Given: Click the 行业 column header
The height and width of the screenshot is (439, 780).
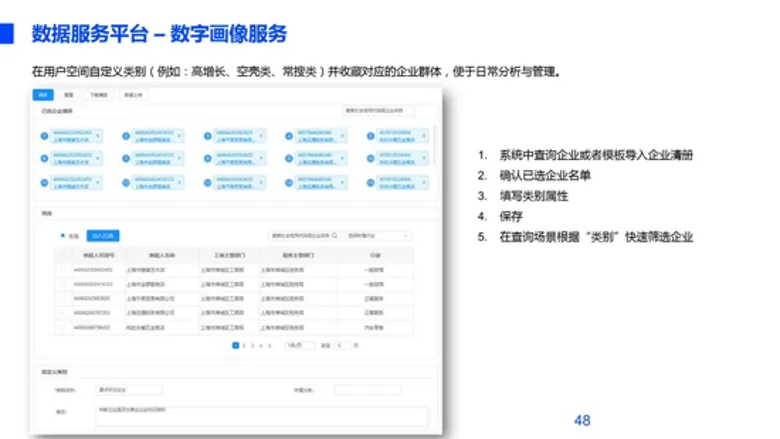Looking at the screenshot, I should click(375, 255).
